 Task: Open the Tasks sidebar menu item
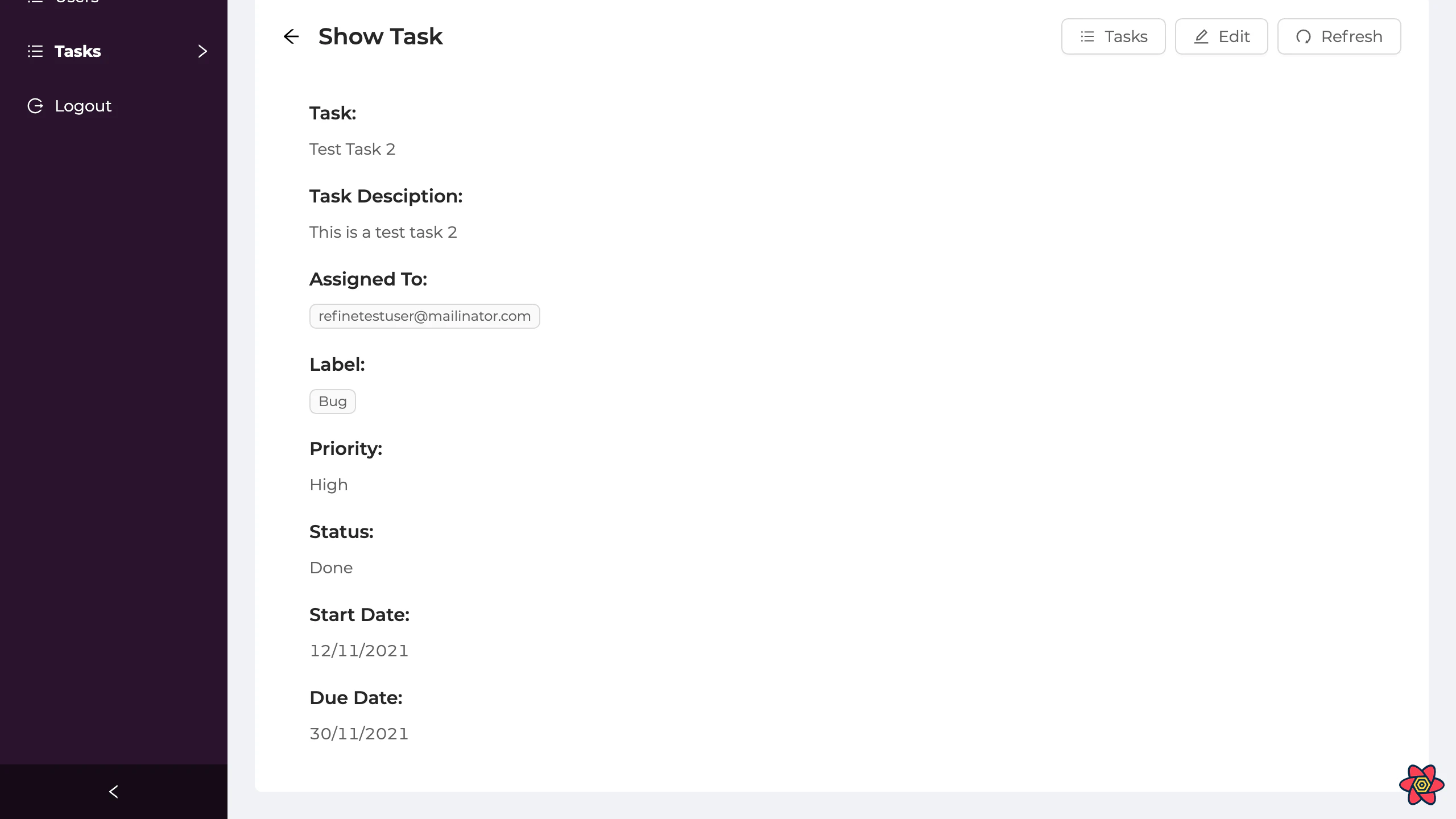click(x=78, y=51)
